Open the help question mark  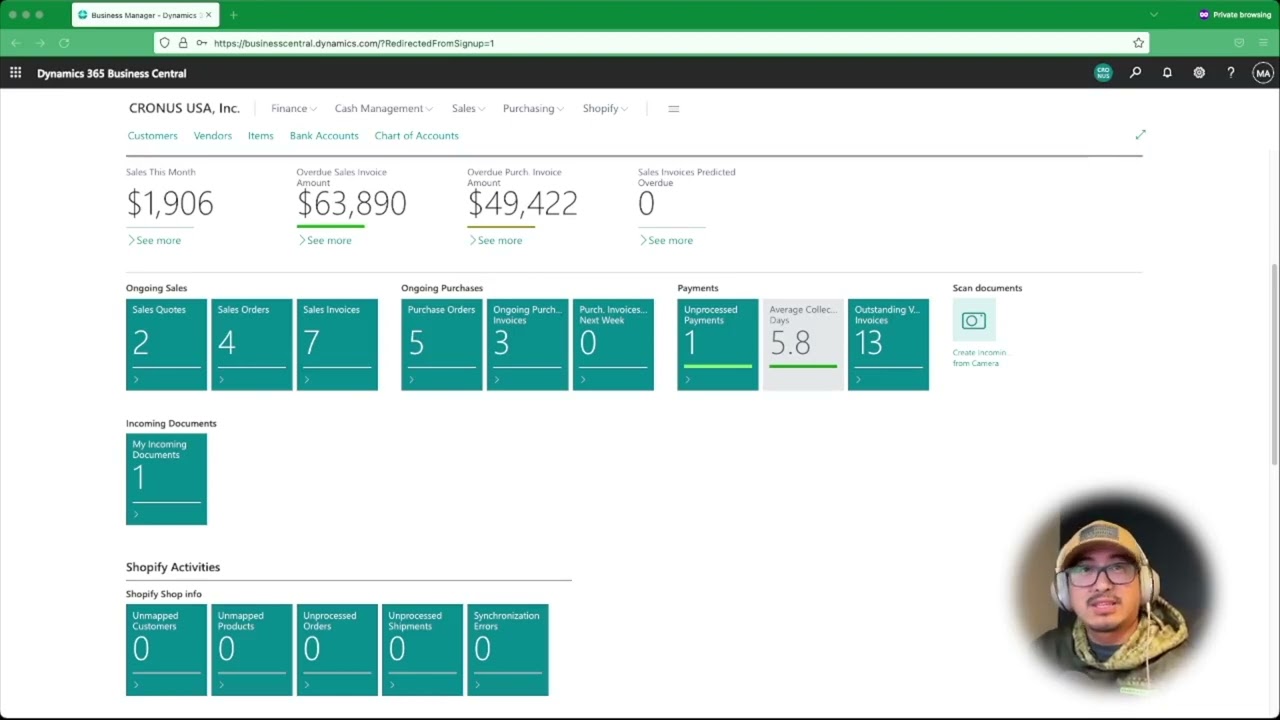1231,73
